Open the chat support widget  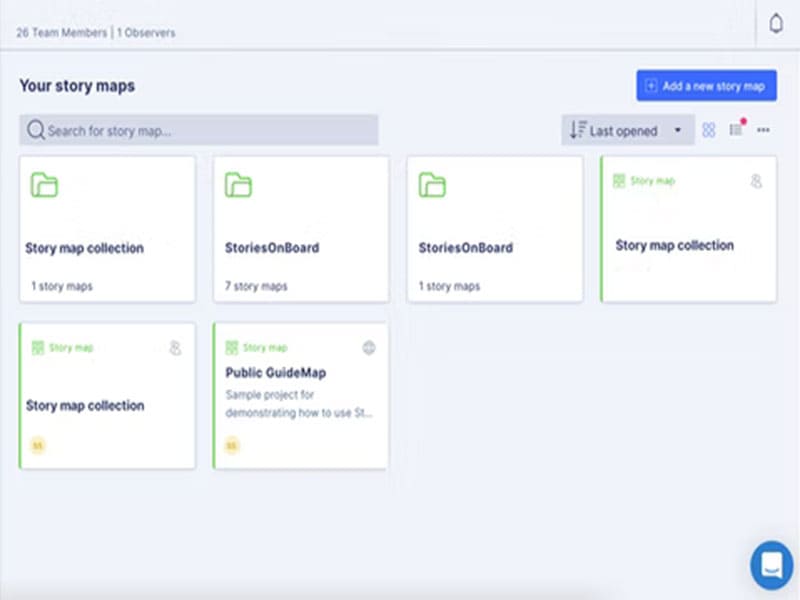771,565
